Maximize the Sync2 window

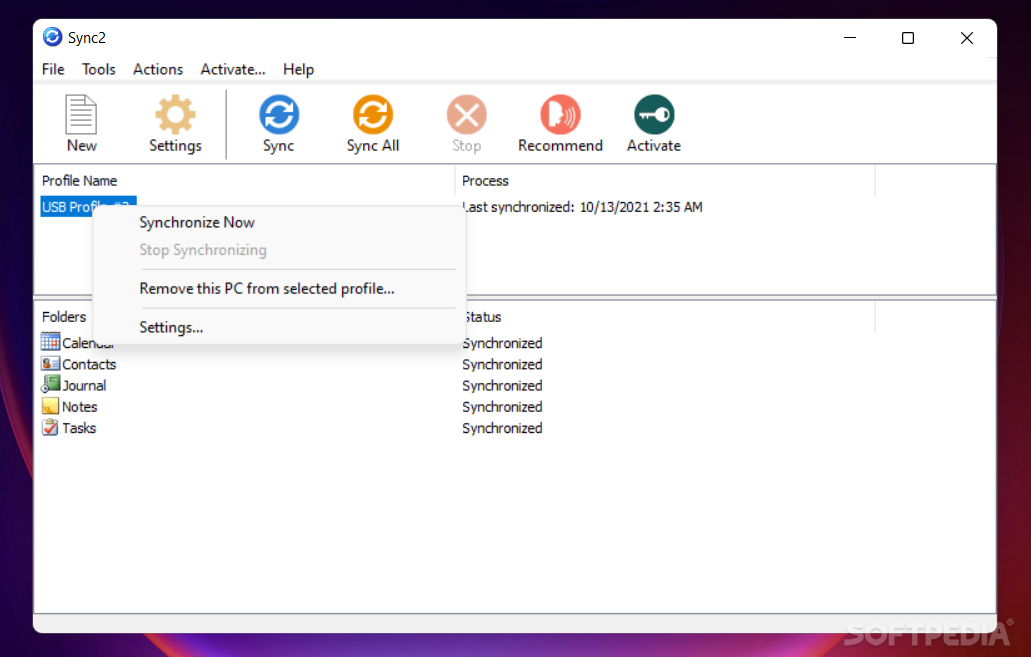908,37
